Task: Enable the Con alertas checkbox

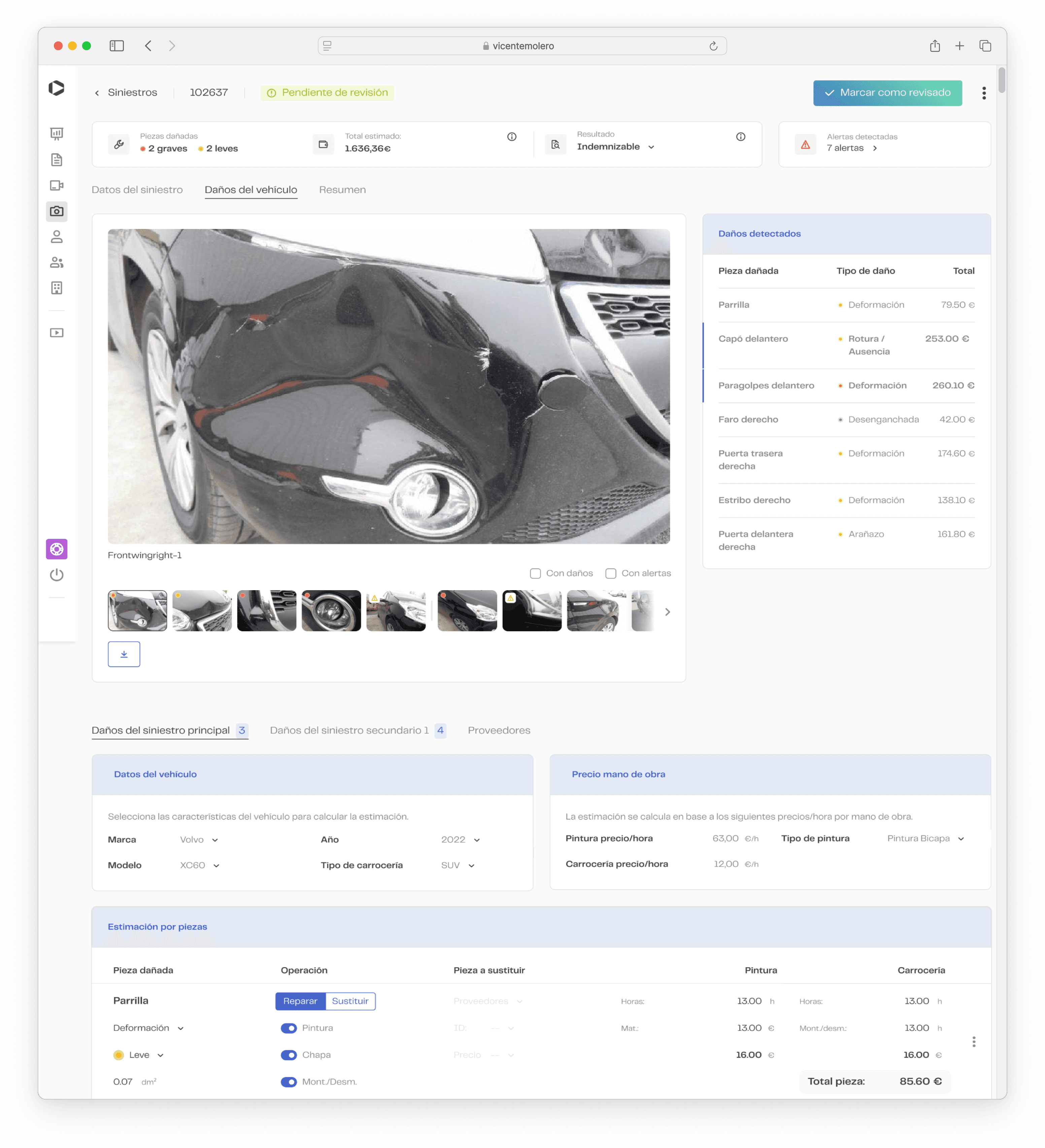Action: pyautogui.click(x=610, y=573)
